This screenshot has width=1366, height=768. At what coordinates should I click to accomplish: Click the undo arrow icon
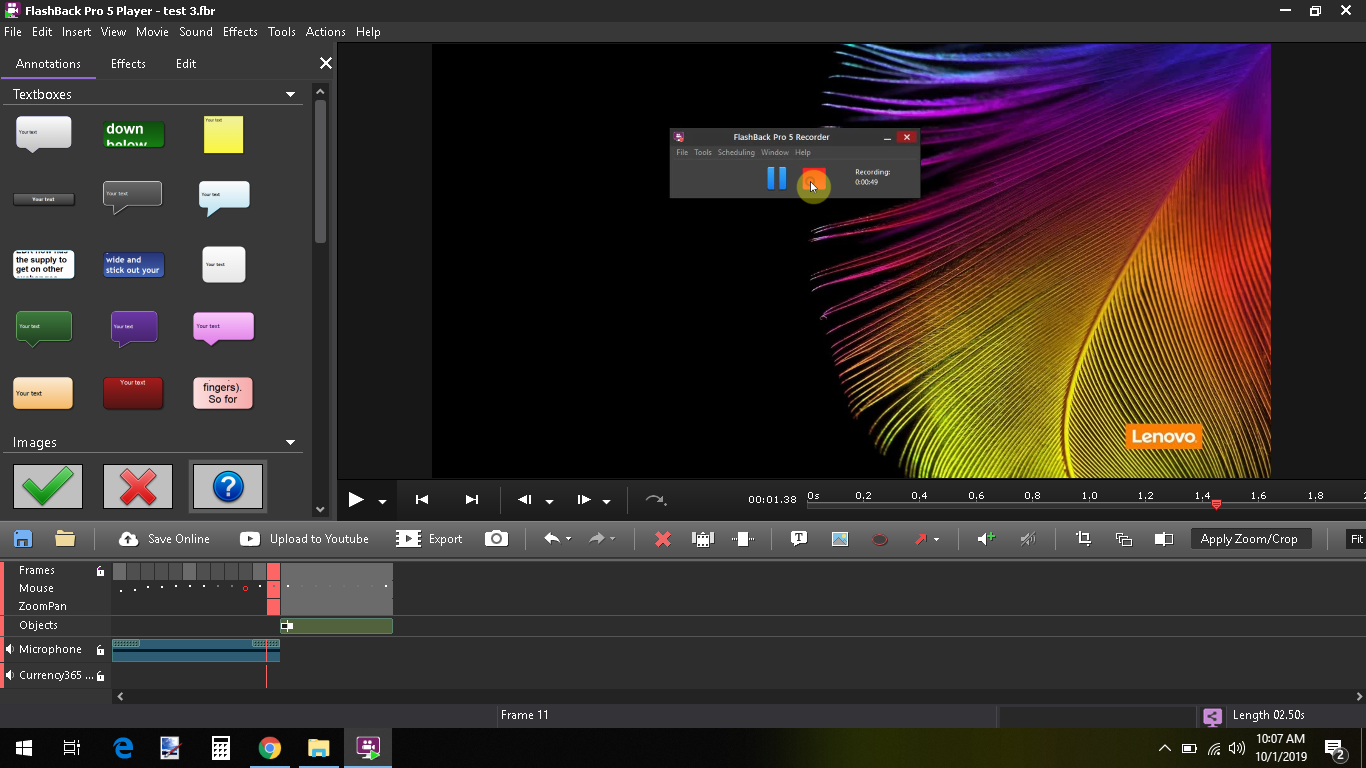coord(551,539)
